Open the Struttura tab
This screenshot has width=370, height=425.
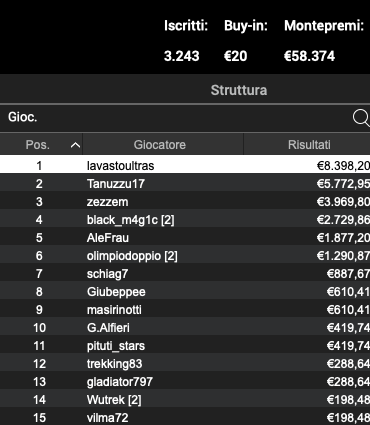click(x=239, y=90)
